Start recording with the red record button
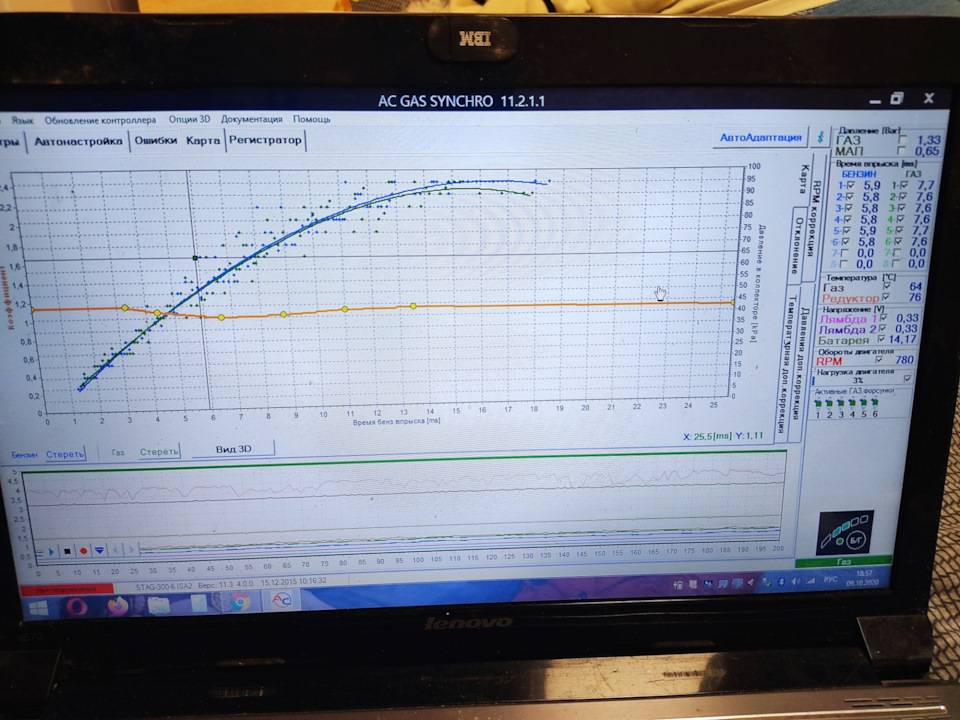 pyautogui.click(x=83, y=551)
